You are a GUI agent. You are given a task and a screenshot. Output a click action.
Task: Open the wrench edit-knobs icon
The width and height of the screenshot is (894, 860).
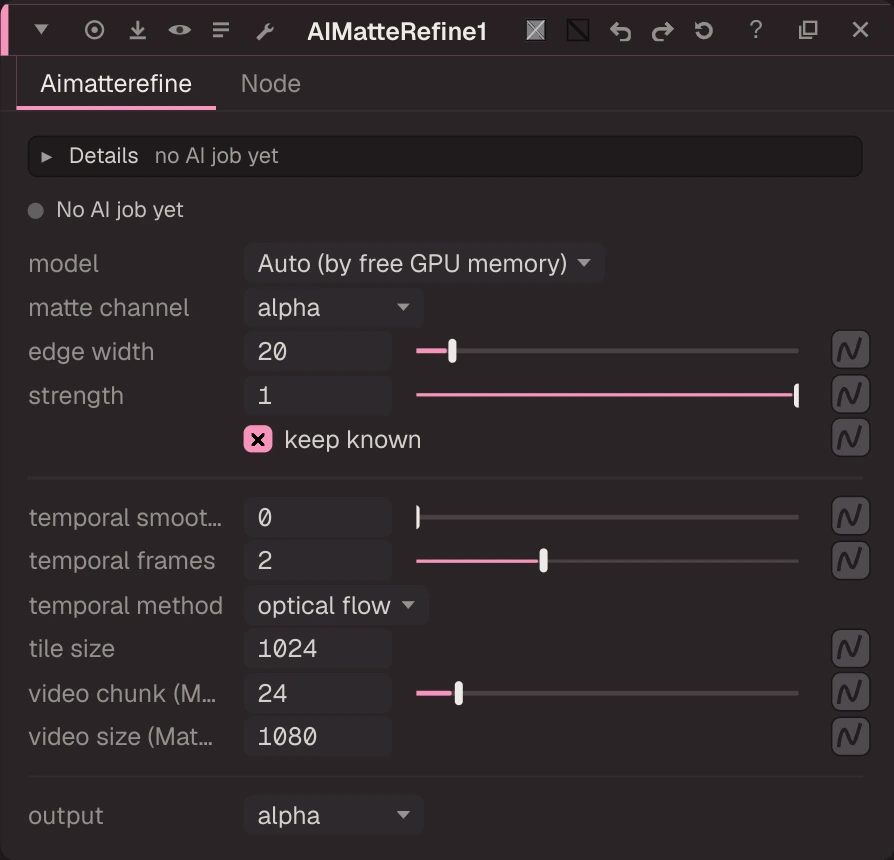[265, 31]
